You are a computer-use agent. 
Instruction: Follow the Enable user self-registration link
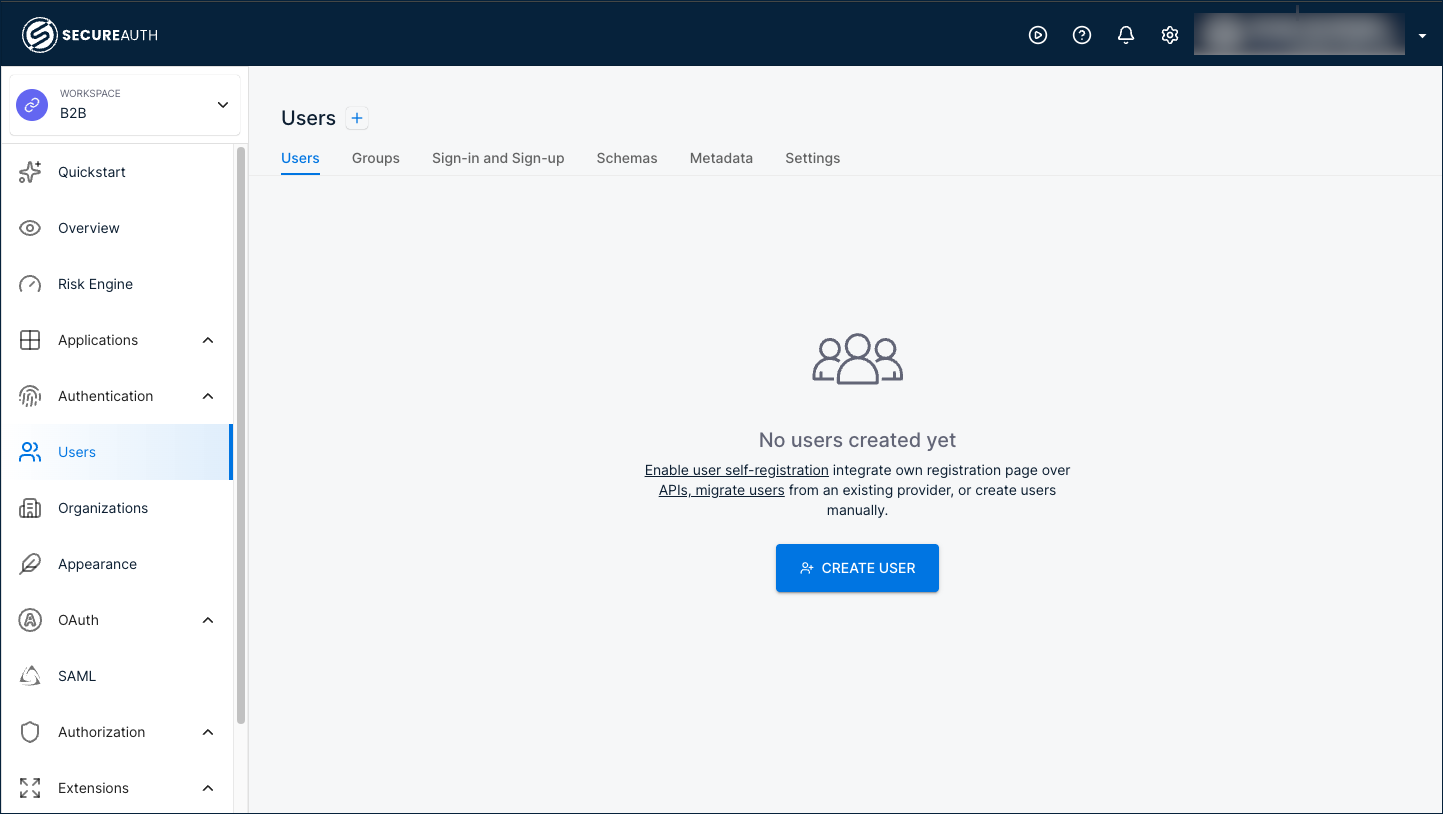click(x=736, y=470)
